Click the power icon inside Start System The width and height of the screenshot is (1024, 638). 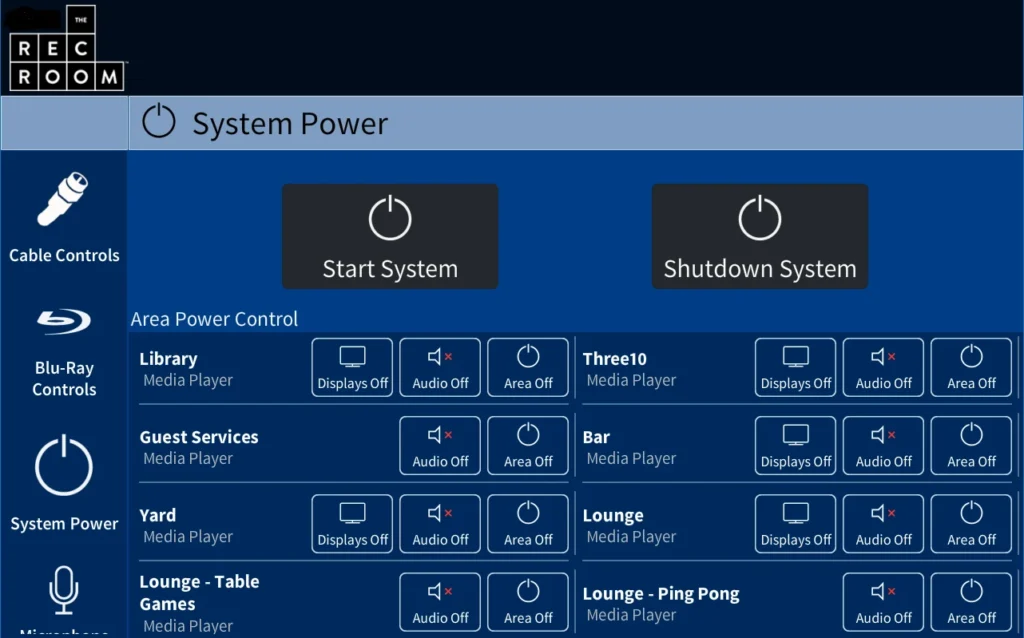(x=390, y=218)
